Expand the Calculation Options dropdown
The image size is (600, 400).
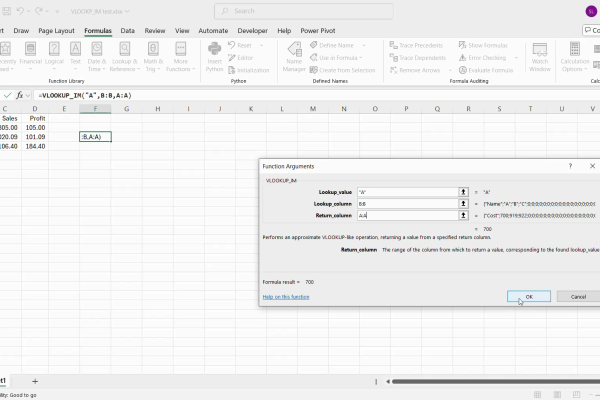tap(576, 58)
